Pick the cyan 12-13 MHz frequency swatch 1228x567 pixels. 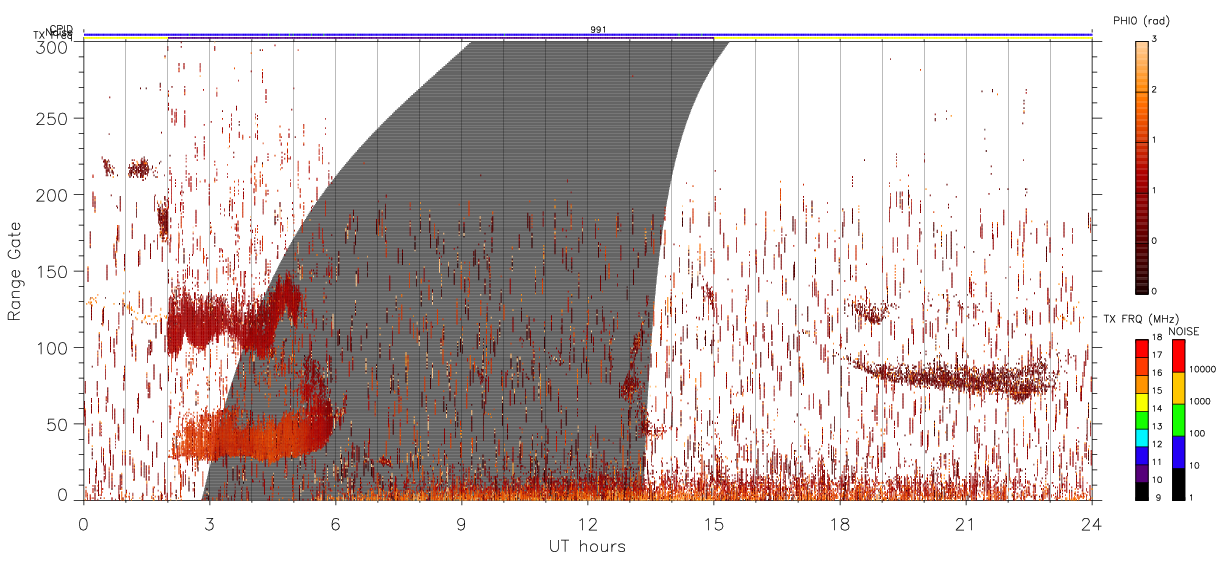tap(1140, 437)
